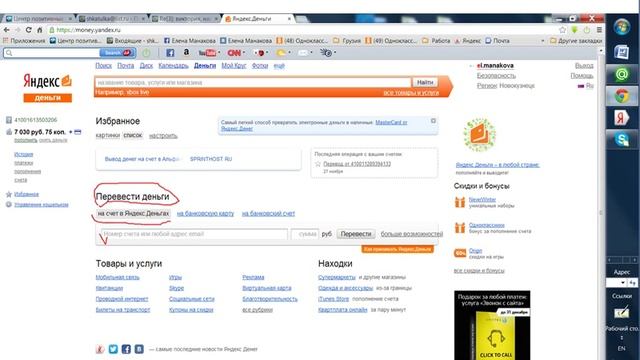Open Amazon icon in the toolbar
The image size is (640, 360).
click(x=186, y=52)
